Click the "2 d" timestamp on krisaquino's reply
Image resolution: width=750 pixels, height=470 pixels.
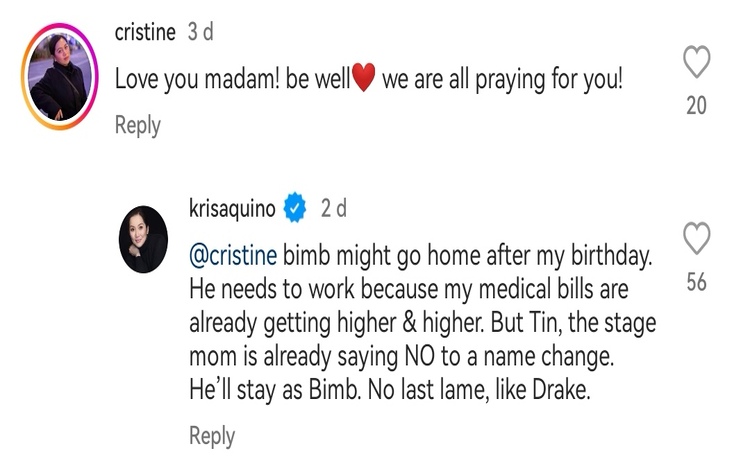(x=333, y=209)
